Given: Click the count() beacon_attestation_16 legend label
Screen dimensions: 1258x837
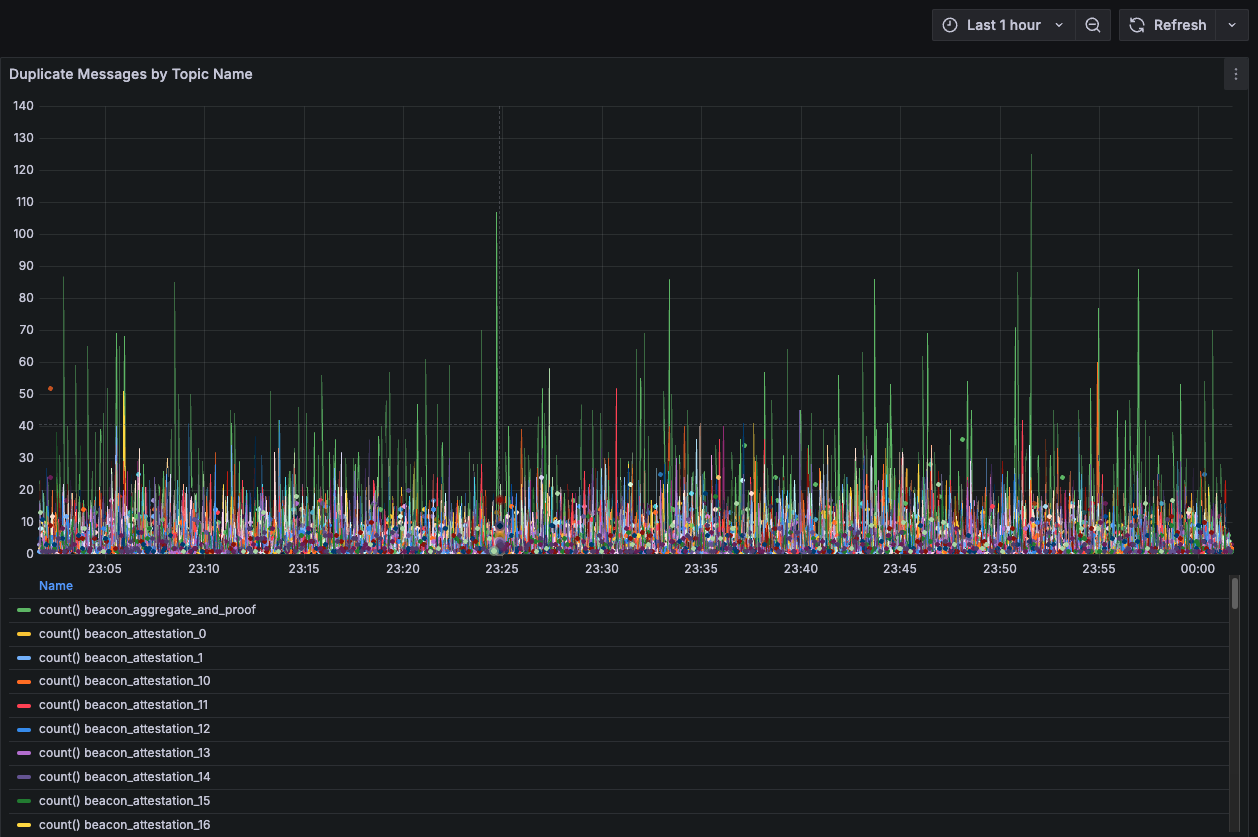Looking at the screenshot, I should 125,825.
